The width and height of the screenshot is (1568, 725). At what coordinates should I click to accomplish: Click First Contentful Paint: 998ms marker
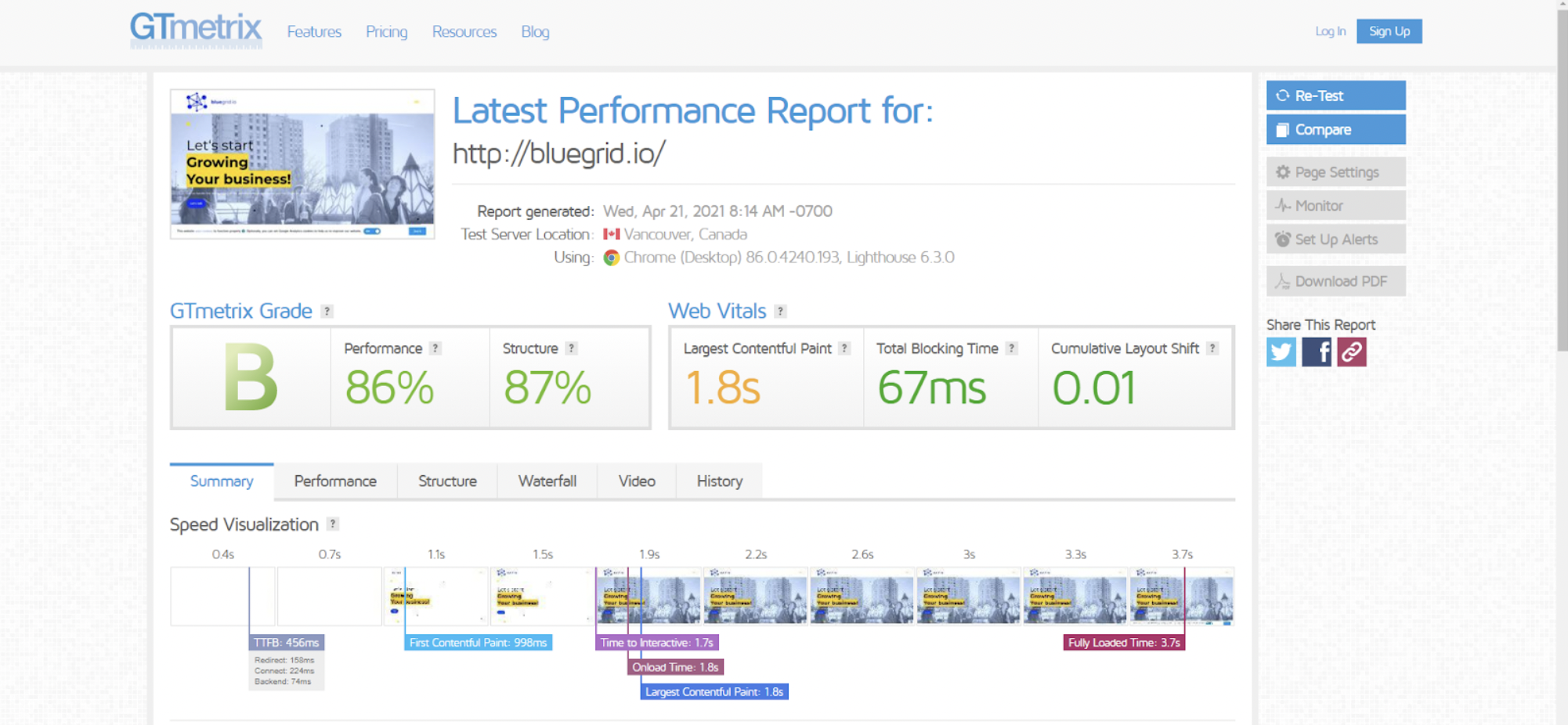(478, 643)
